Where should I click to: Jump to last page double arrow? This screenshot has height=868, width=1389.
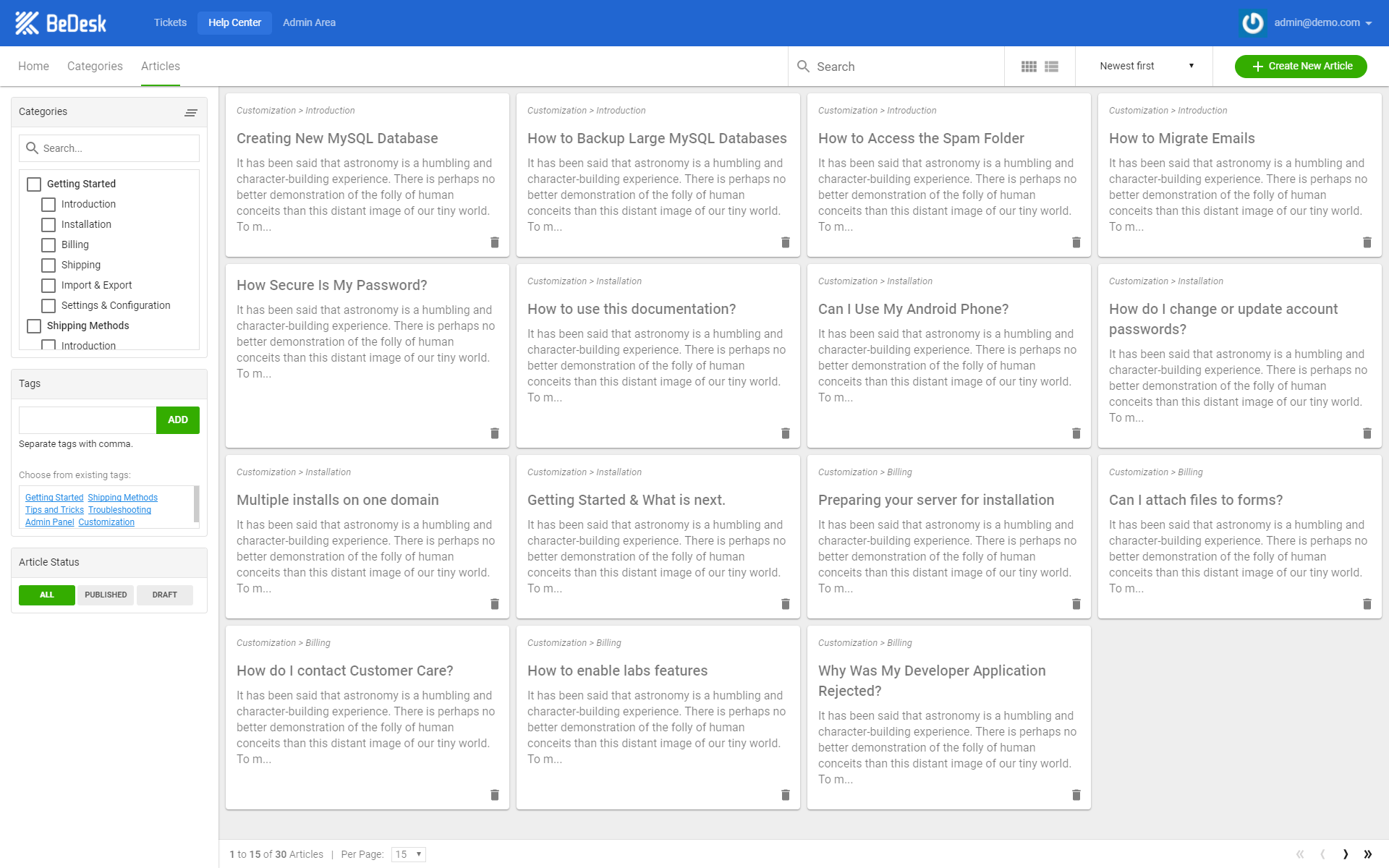coord(1368,854)
